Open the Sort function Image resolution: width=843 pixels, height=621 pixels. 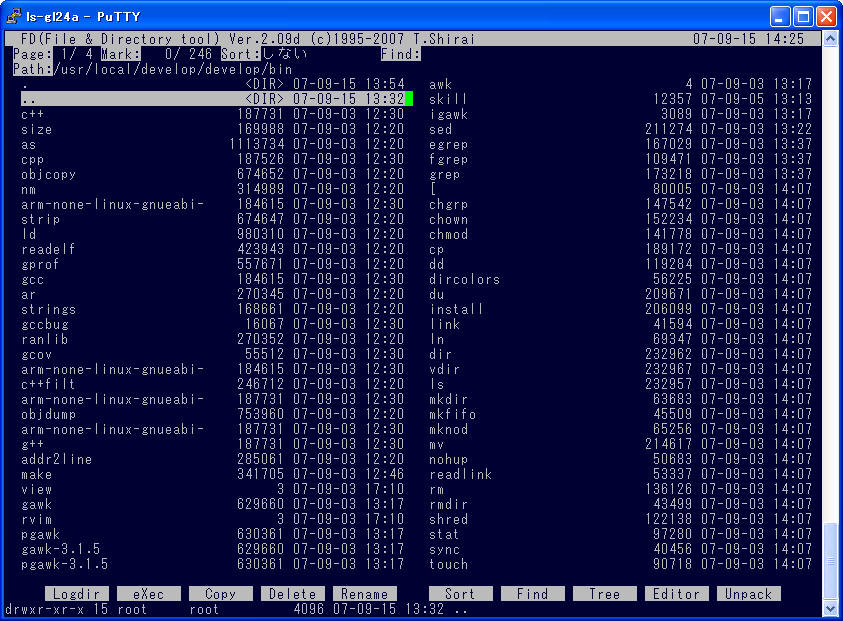click(x=460, y=594)
